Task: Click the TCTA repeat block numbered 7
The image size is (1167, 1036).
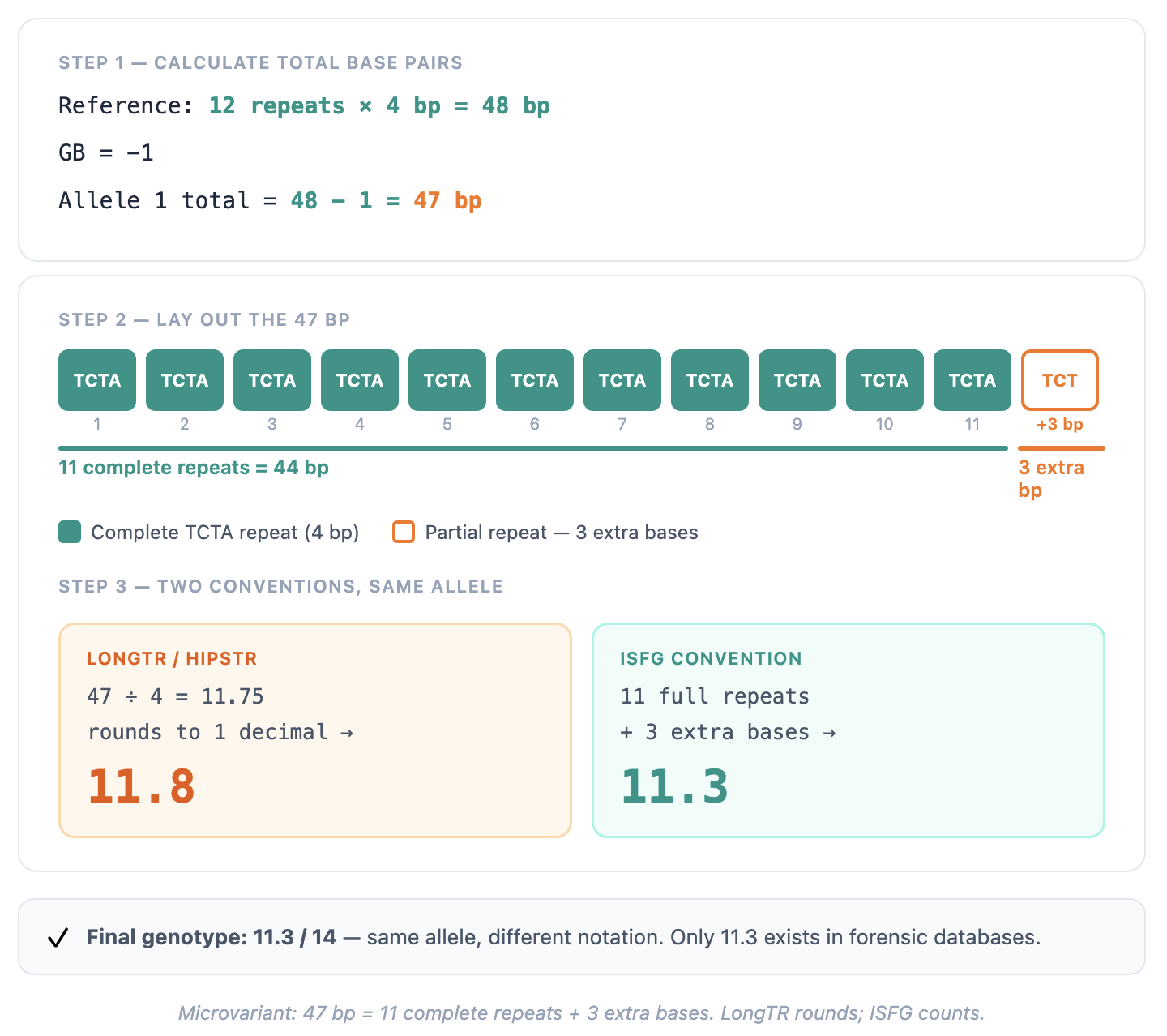Action: (x=622, y=380)
